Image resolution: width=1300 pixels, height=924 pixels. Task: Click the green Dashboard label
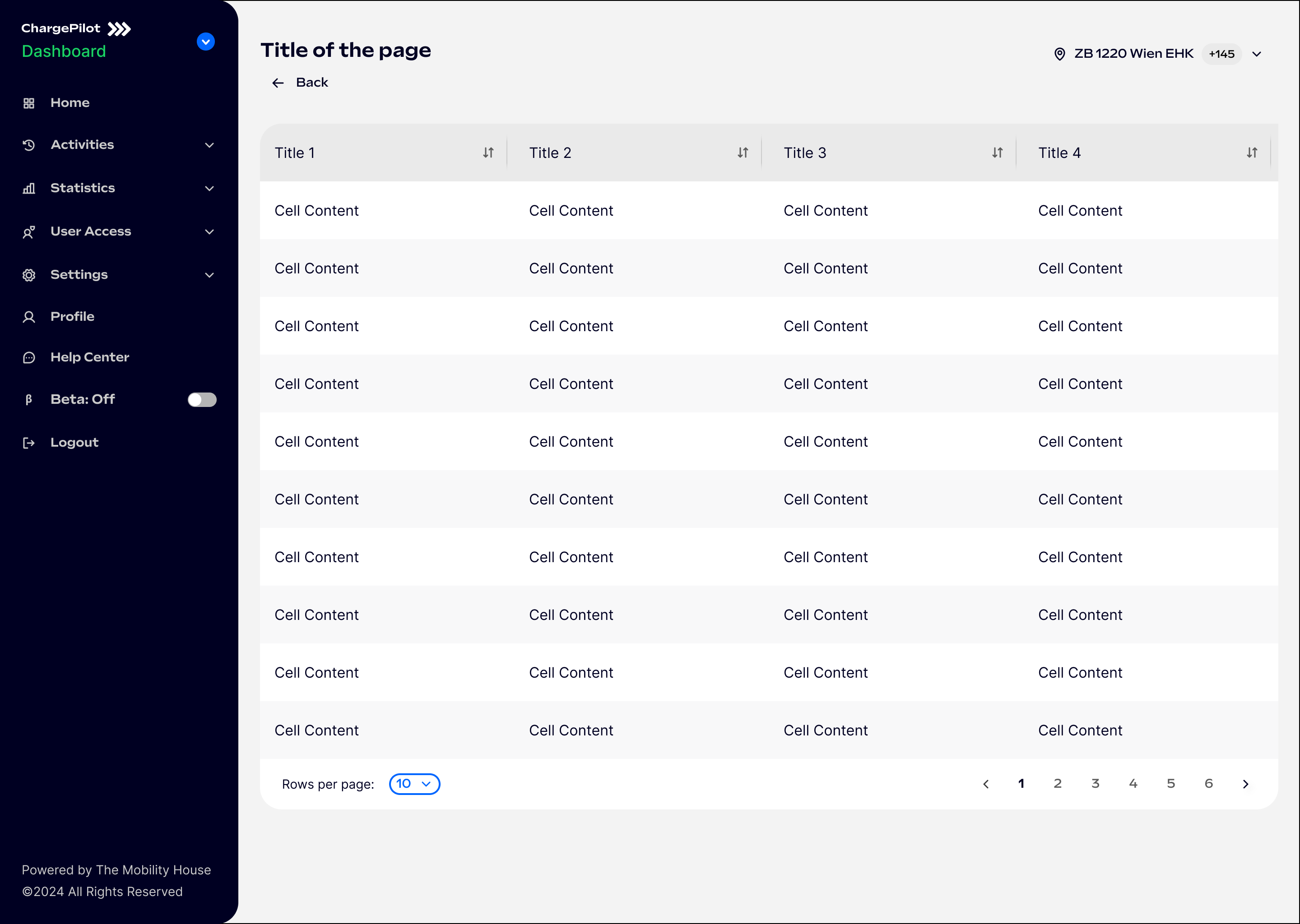pyautogui.click(x=64, y=51)
